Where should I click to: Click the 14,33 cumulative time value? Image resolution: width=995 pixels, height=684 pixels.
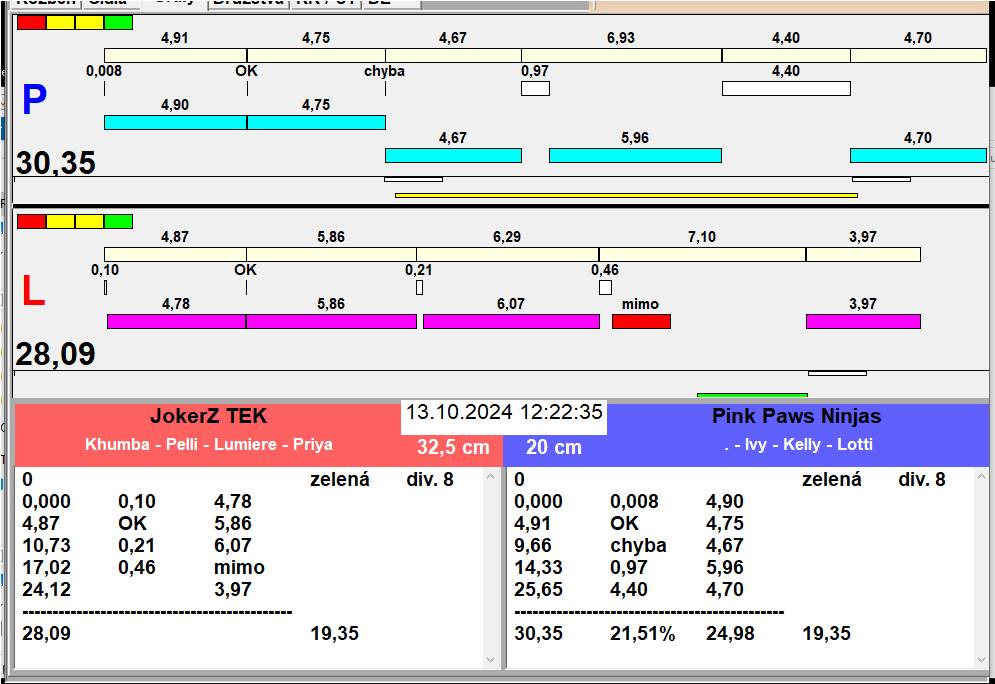tap(538, 567)
